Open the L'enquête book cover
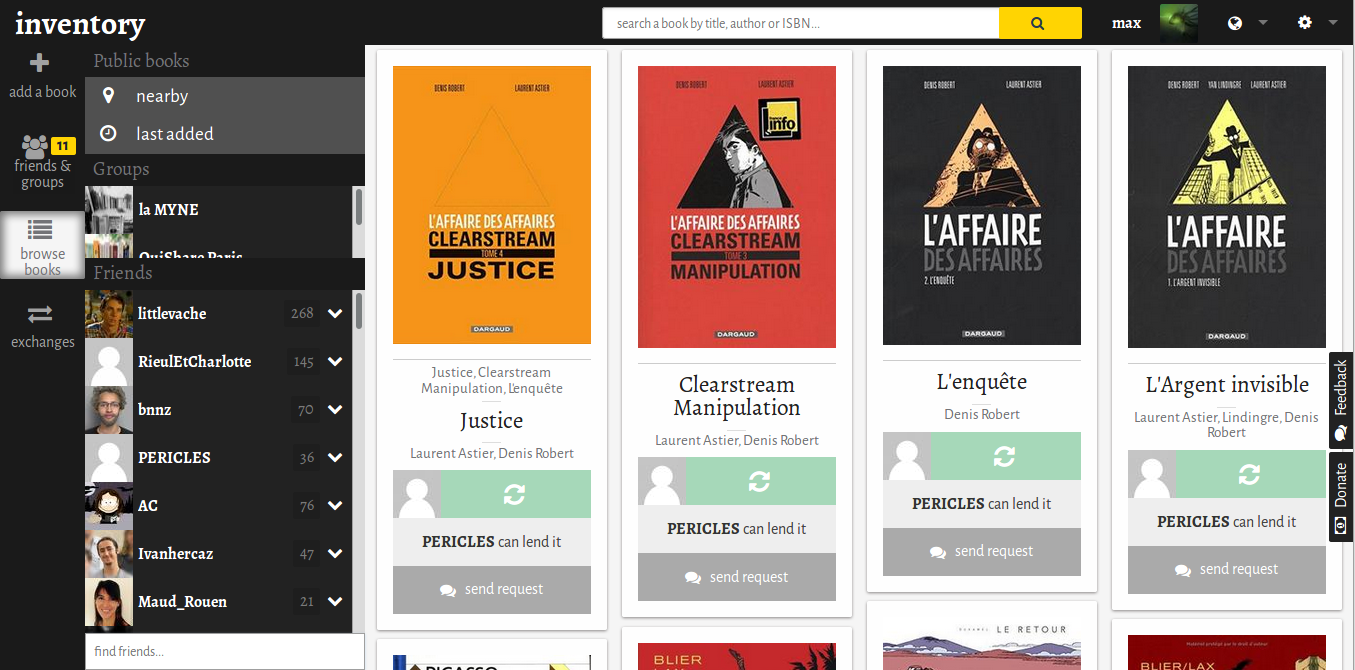 [982, 205]
